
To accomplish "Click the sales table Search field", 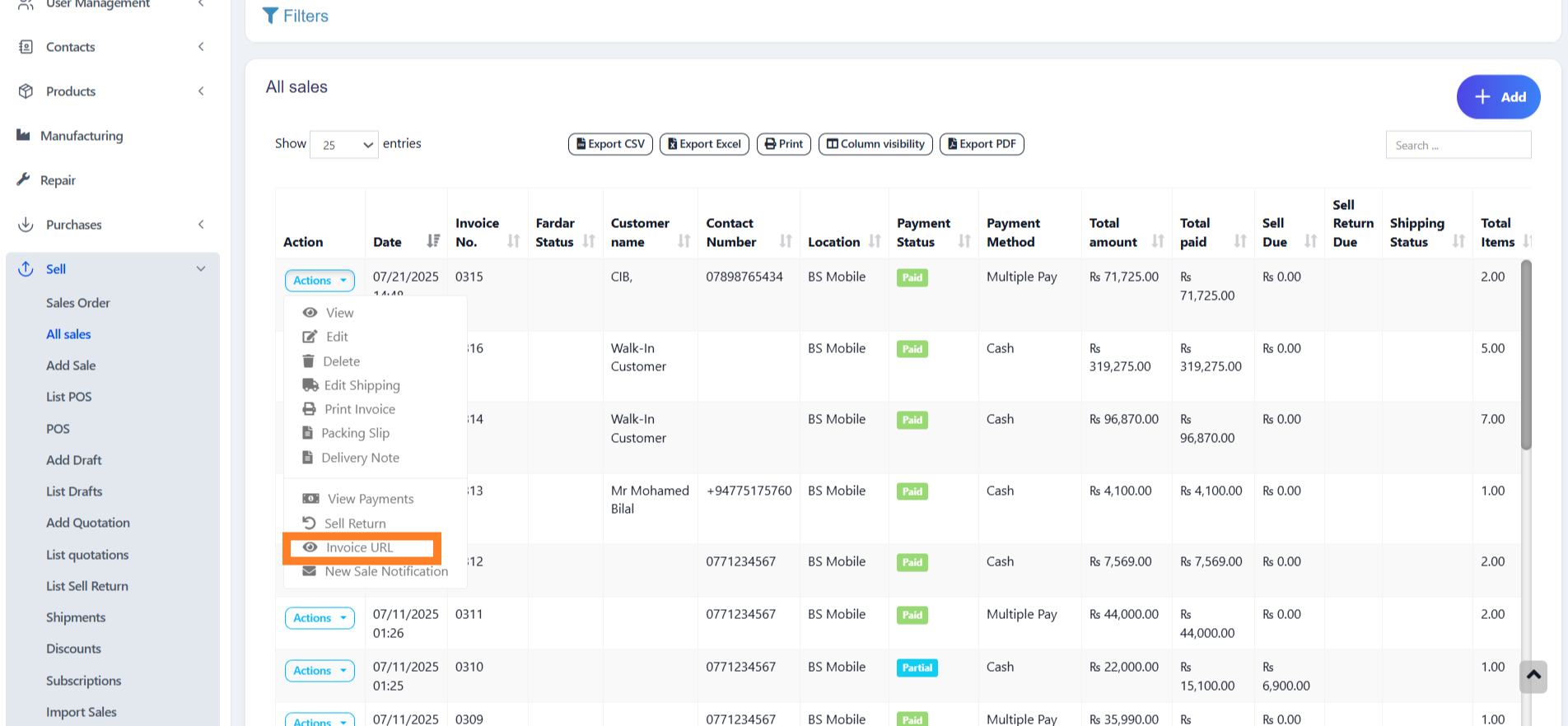I will click(x=1458, y=145).
